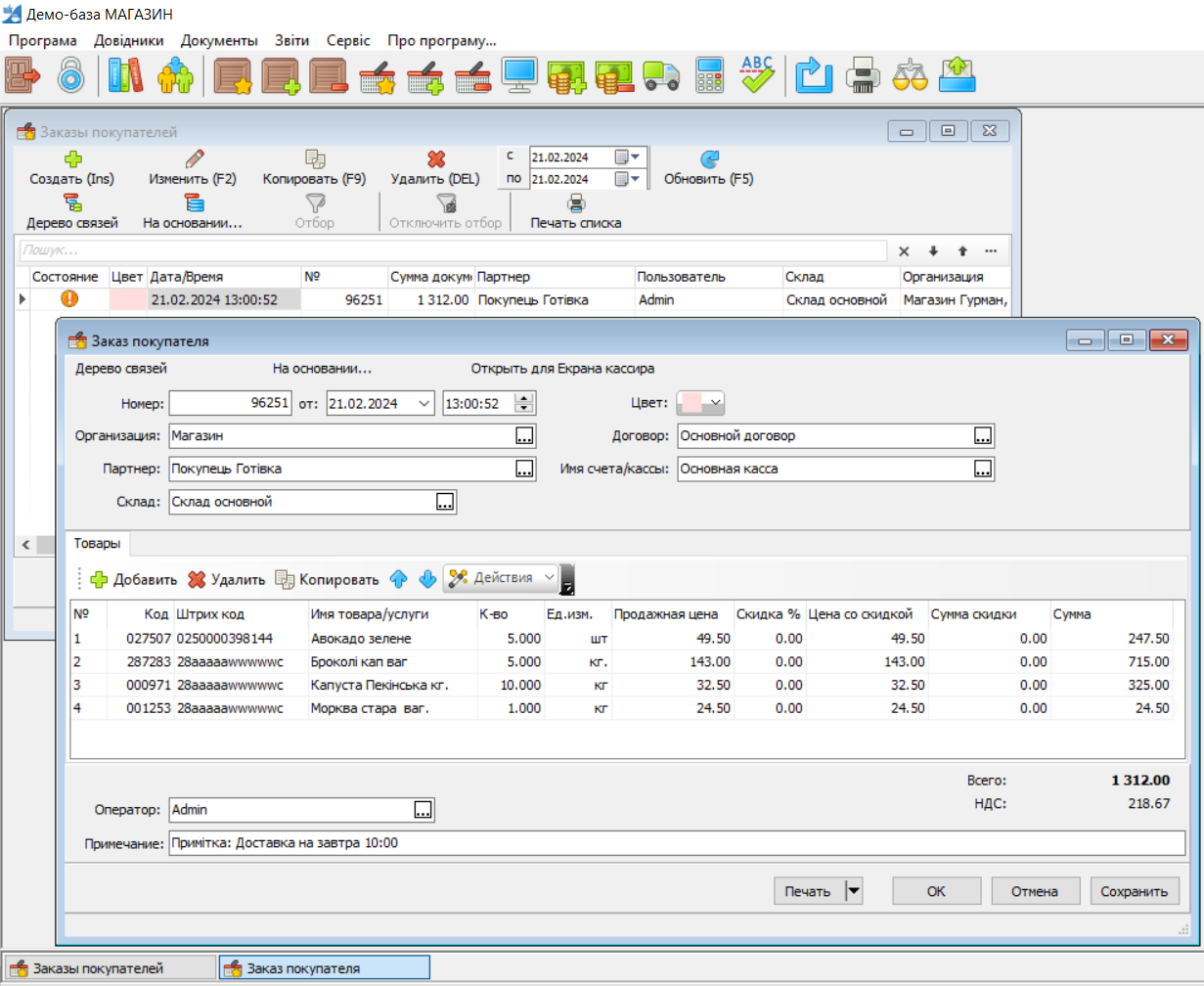
Task: Open the Програма menu
Action: pos(43,40)
